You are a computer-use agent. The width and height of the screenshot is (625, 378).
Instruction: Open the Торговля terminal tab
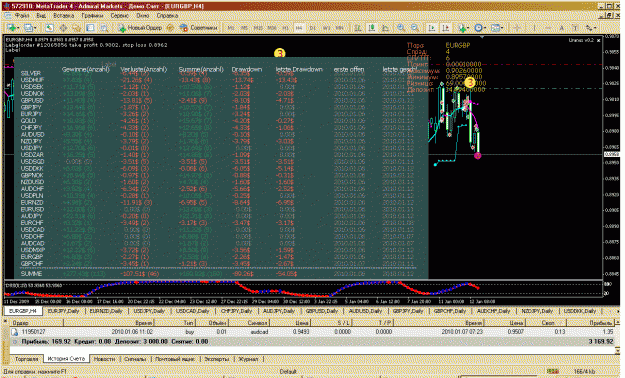[x=26, y=359]
